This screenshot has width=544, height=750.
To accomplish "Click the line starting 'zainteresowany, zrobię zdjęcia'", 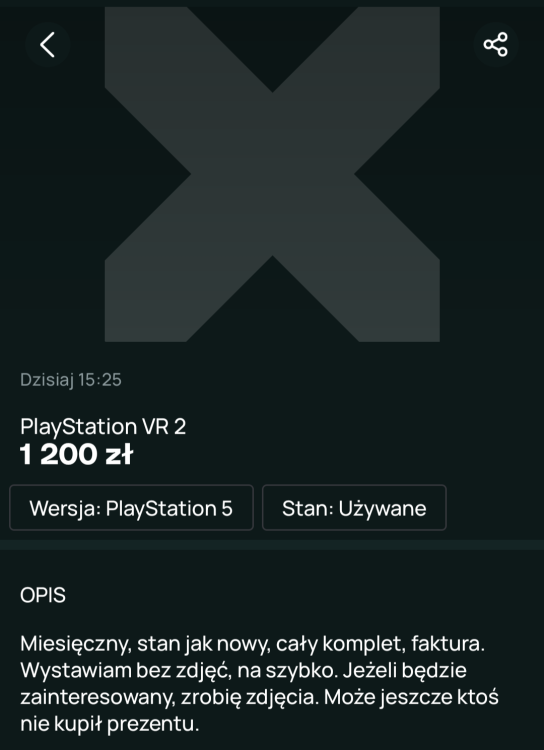I will [x=259, y=698].
